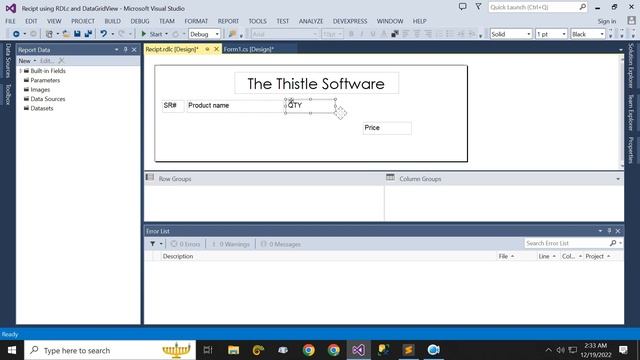The height and width of the screenshot is (360, 640).
Task: Select the Images folder
Action: 40,90
